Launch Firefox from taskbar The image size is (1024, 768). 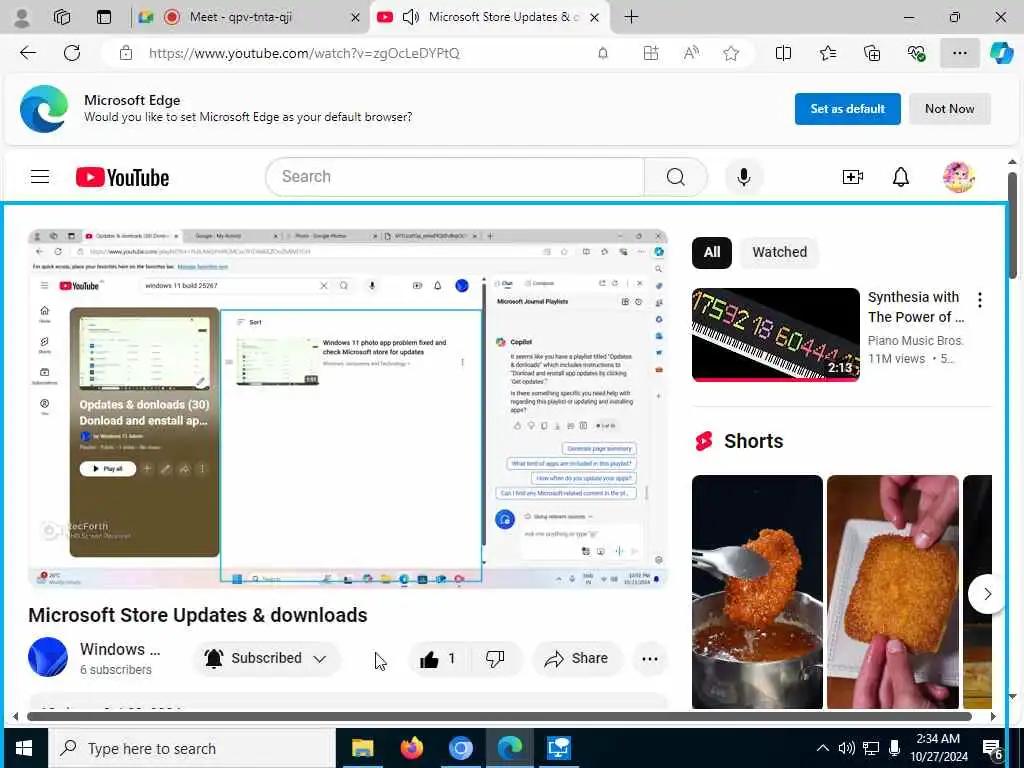[411, 748]
